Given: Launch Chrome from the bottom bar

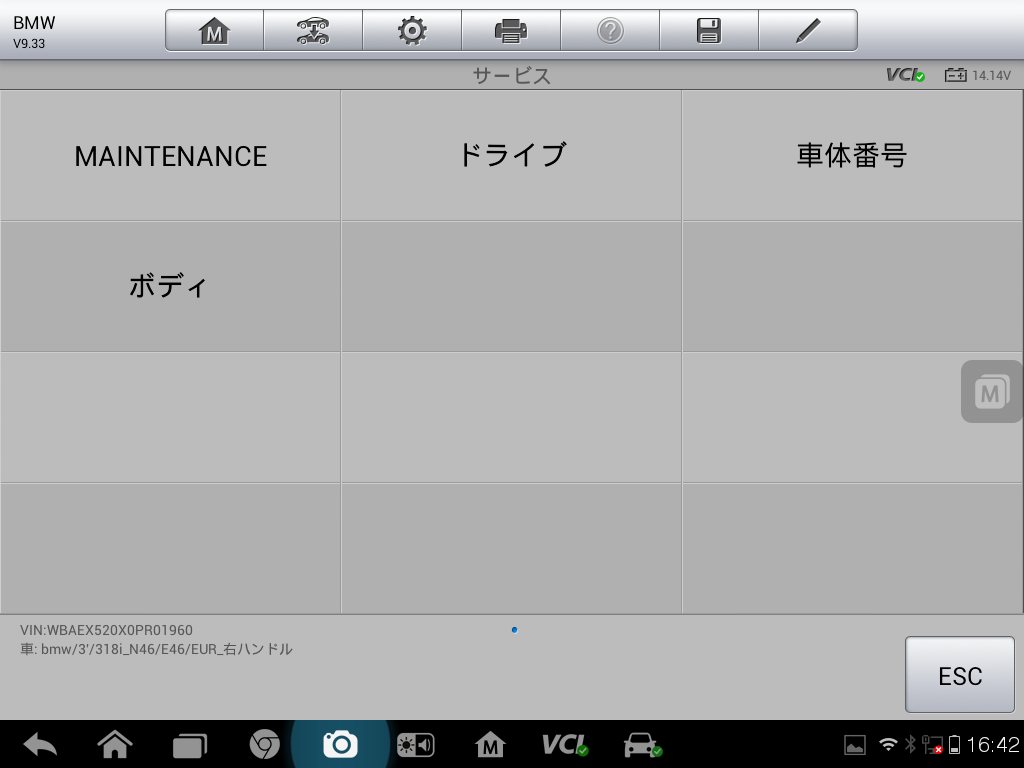Looking at the screenshot, I should coord(264,744).
